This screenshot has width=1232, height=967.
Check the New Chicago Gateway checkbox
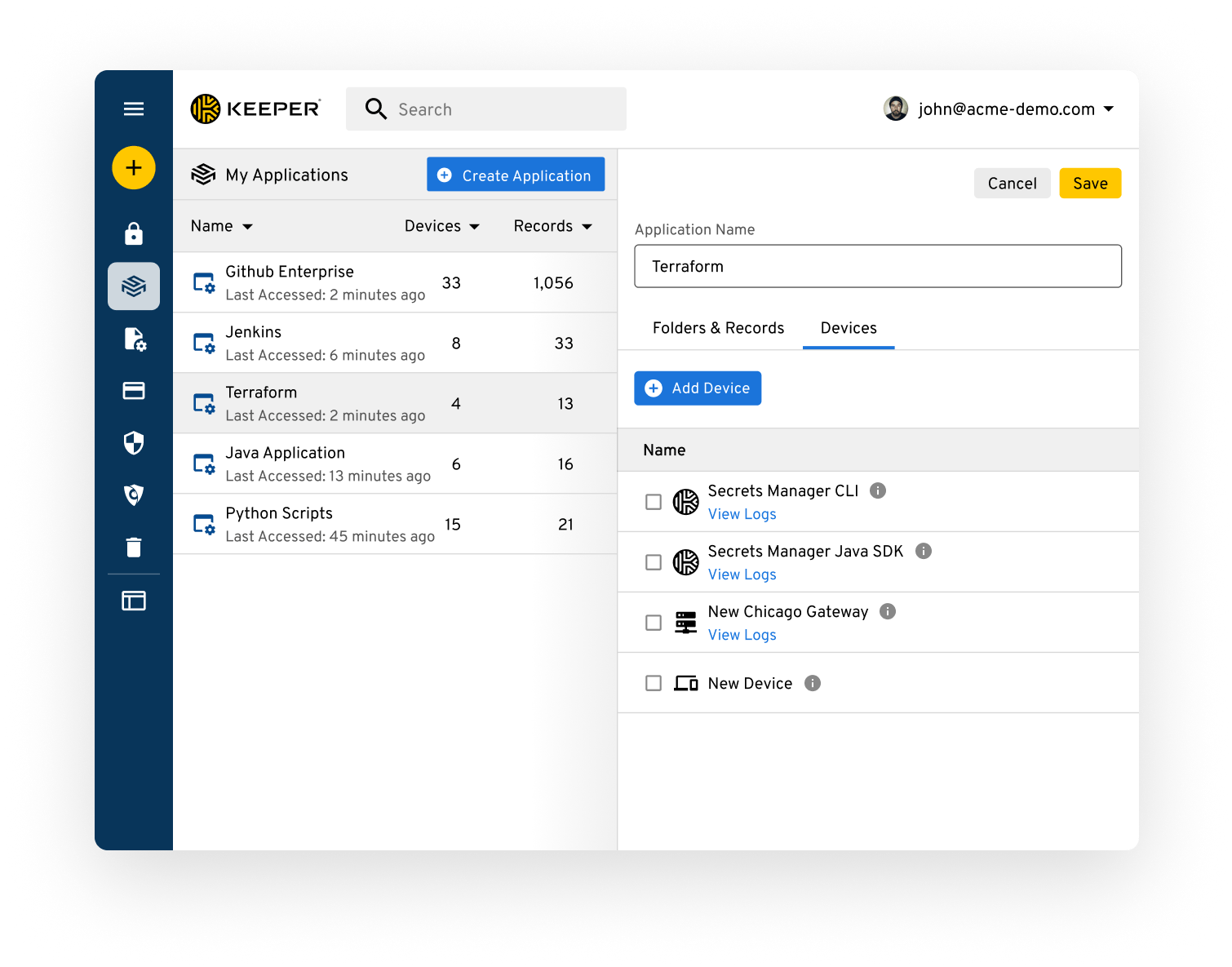coord(654,623)
